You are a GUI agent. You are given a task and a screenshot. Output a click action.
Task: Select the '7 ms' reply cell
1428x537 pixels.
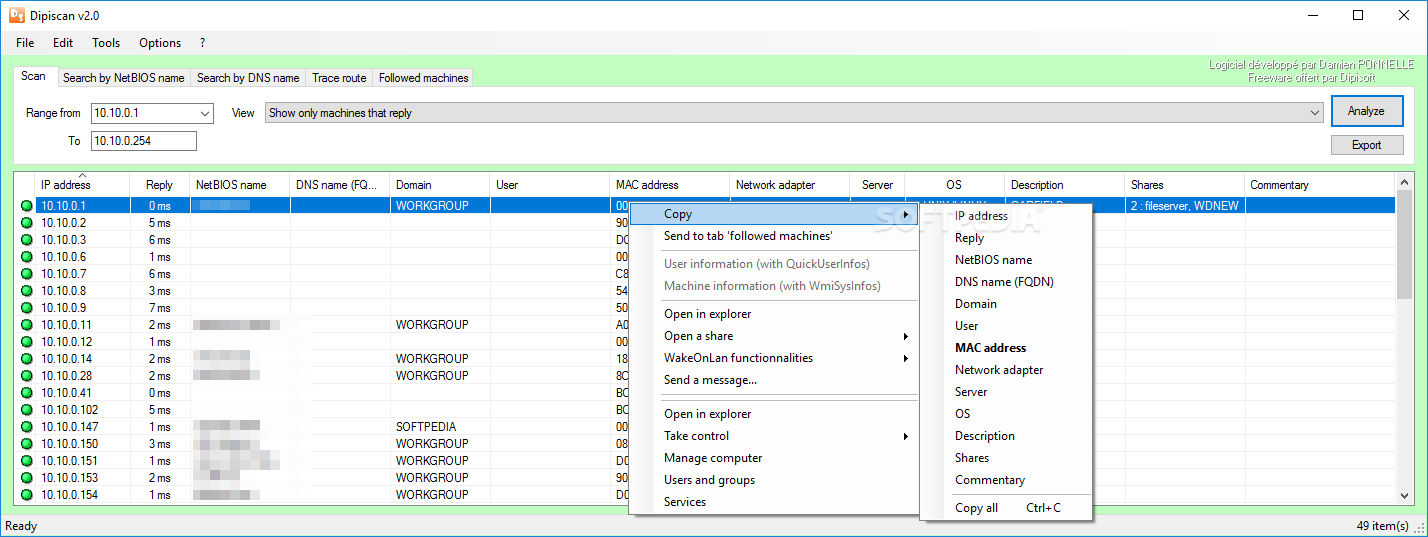pyautogui.click(x=160, y=308)
